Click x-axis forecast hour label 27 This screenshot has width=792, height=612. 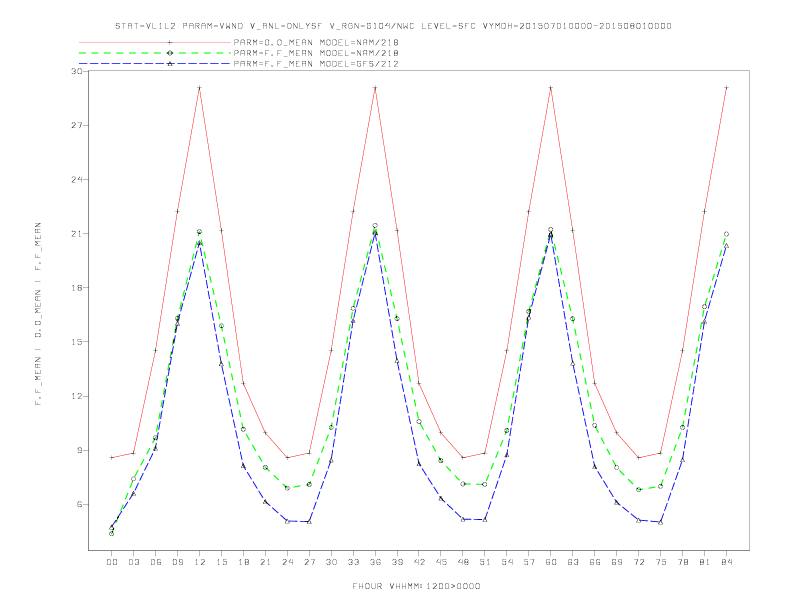(309, 562)
